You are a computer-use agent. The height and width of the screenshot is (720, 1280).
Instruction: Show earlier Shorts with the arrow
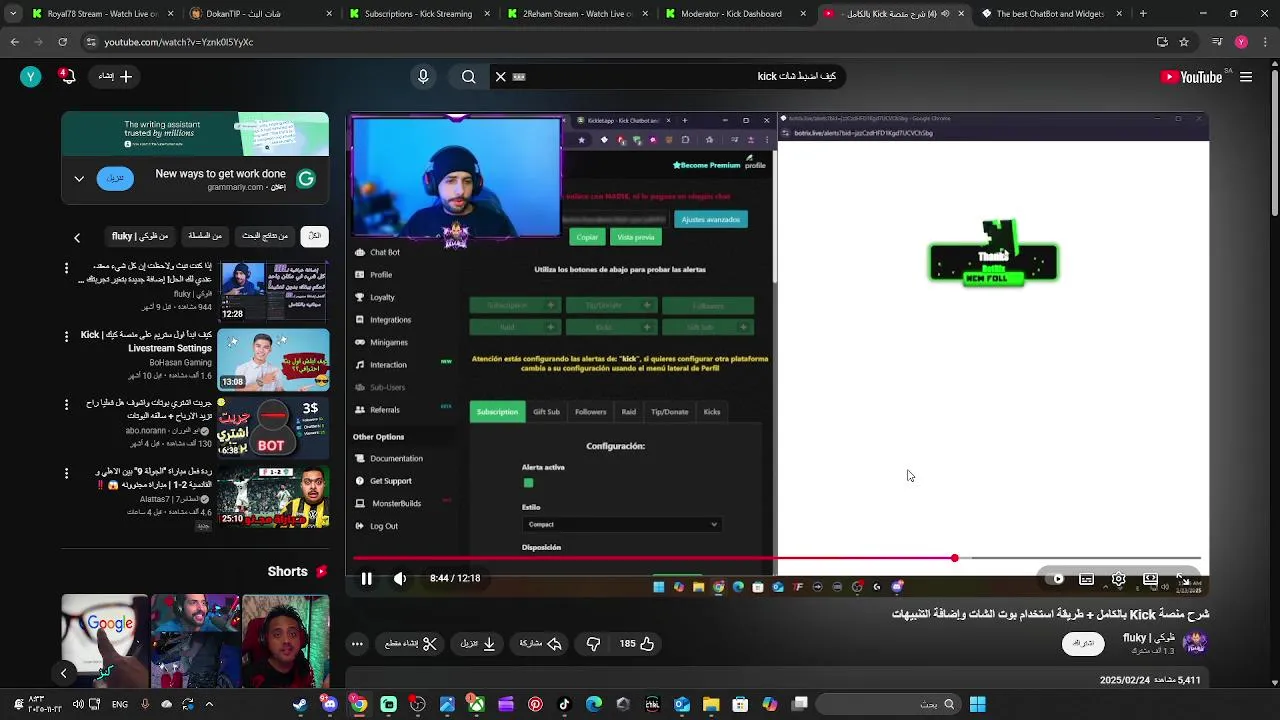click(x=63, y=673)
